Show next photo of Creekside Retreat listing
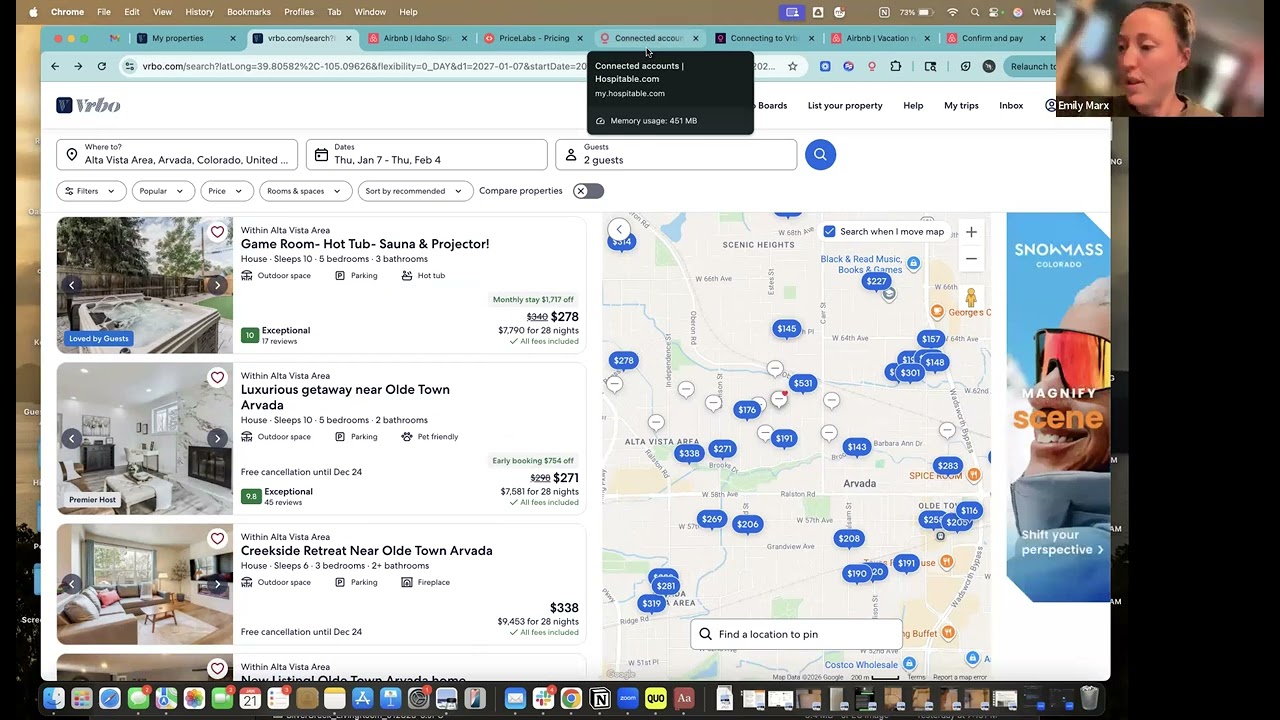Viewport: 1280px width, 720px height. pyautogui.click(x=217, y=584)
